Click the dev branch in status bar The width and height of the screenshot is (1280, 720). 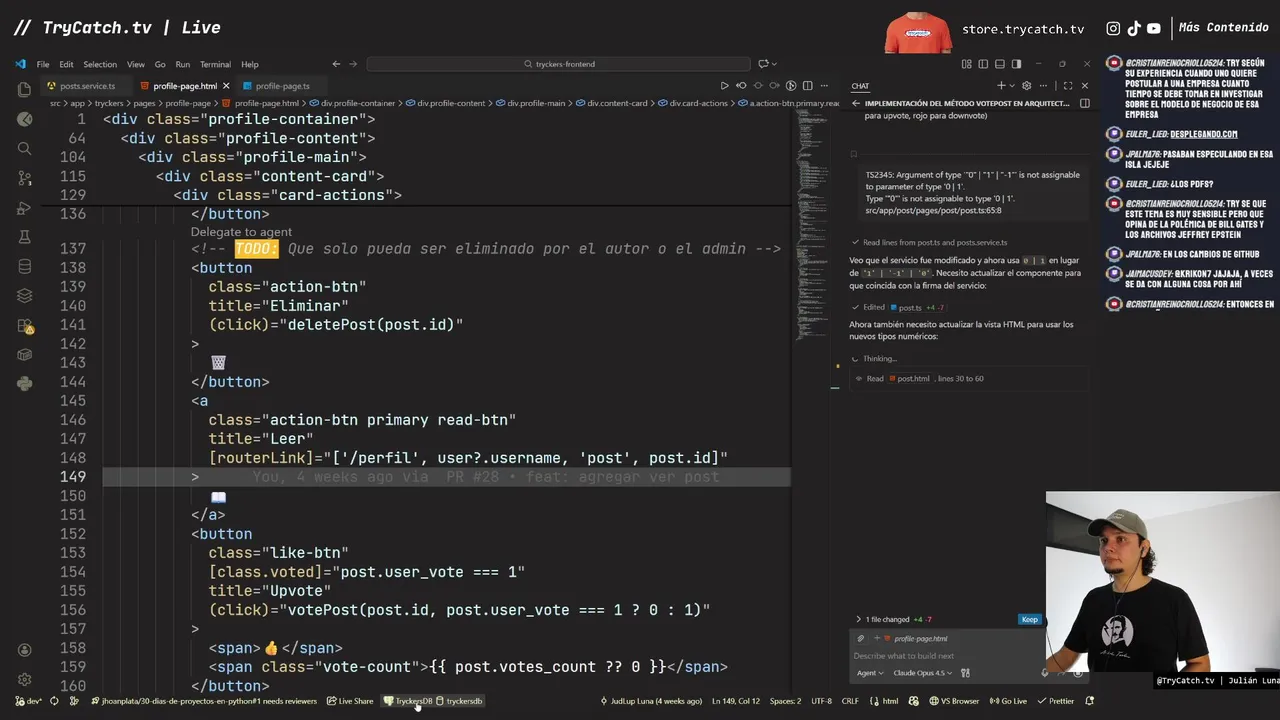point(28,701)
